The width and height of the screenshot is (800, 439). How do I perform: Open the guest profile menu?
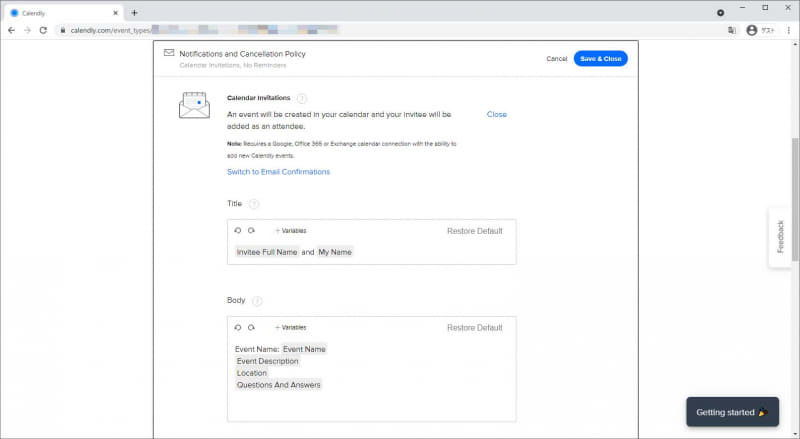(760, 30)
